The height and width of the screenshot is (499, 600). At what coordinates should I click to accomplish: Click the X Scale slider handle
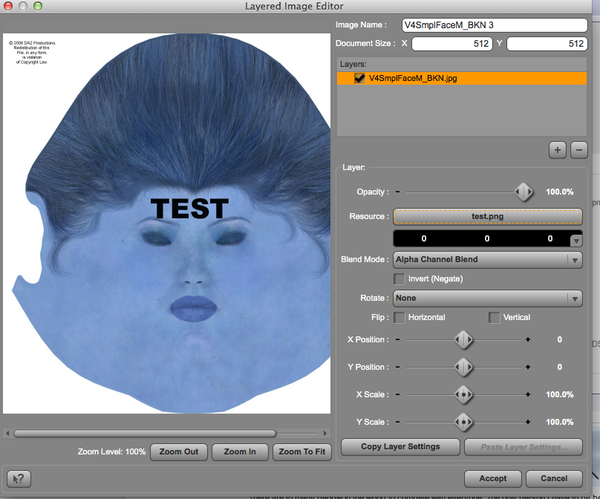point(463,395)
